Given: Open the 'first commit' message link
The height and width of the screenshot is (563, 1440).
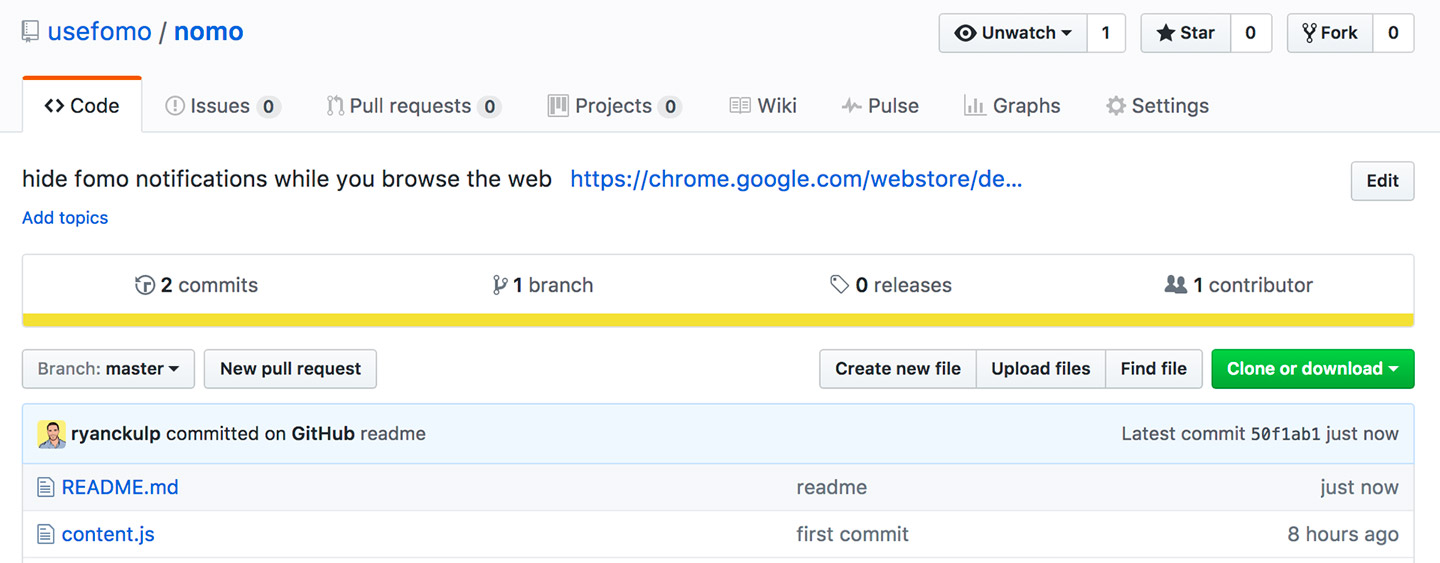Looking at the screenshot, I should (852, 535).
